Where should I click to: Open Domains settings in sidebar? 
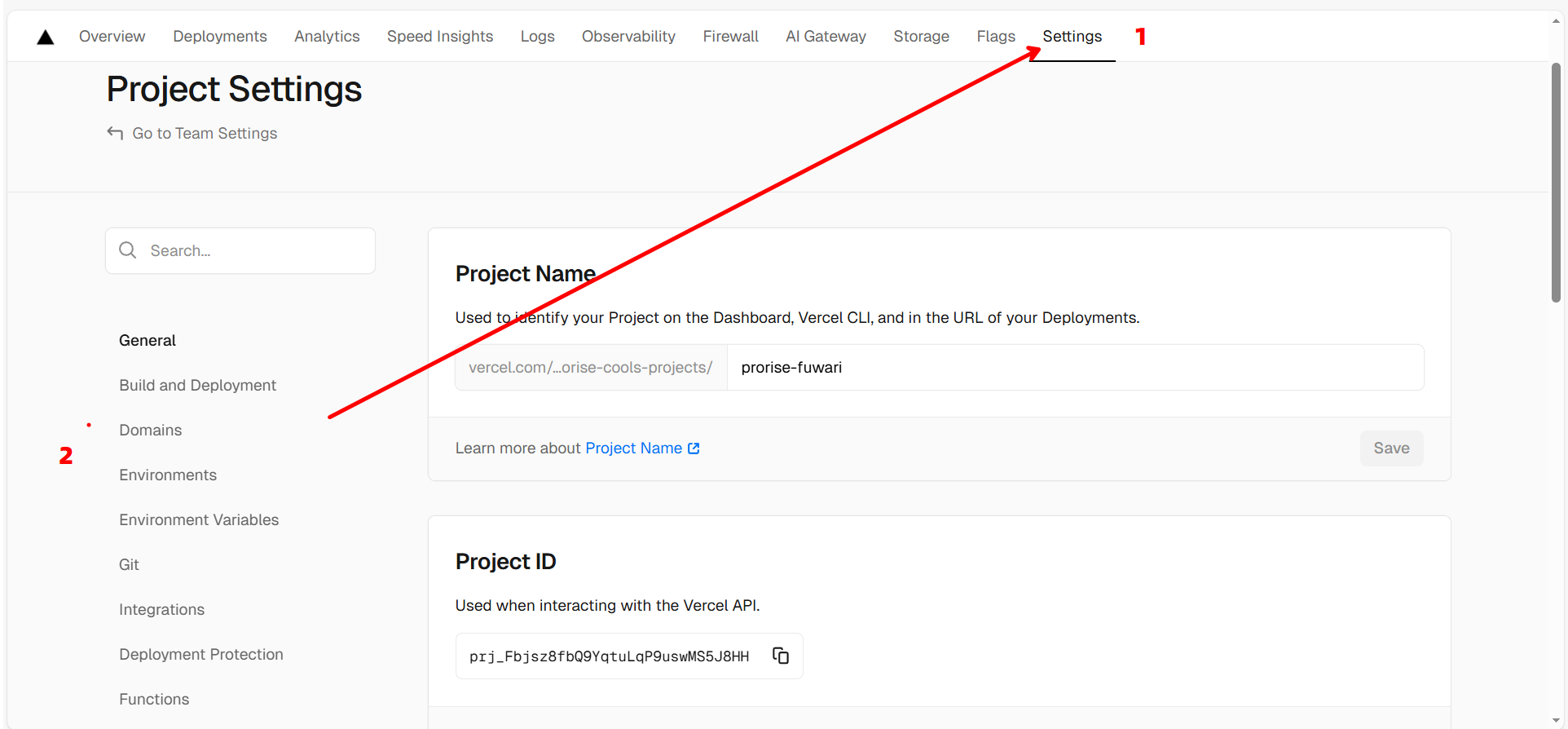click(150, 430)
